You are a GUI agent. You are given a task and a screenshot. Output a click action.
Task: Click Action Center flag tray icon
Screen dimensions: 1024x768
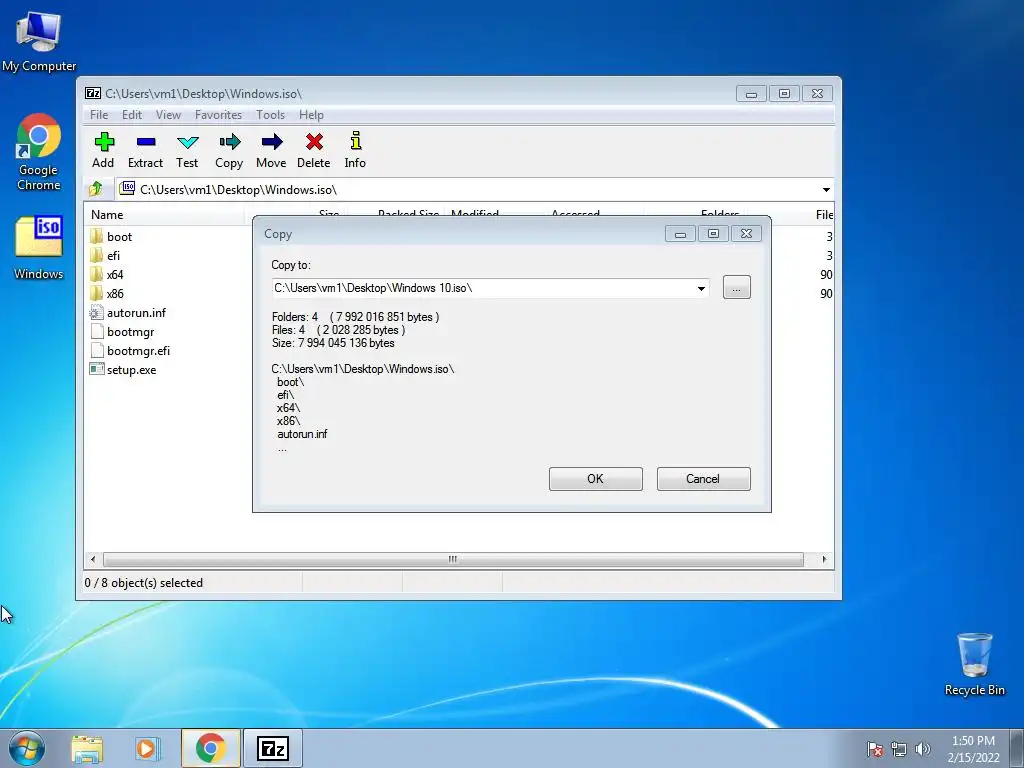click(874, 749)
